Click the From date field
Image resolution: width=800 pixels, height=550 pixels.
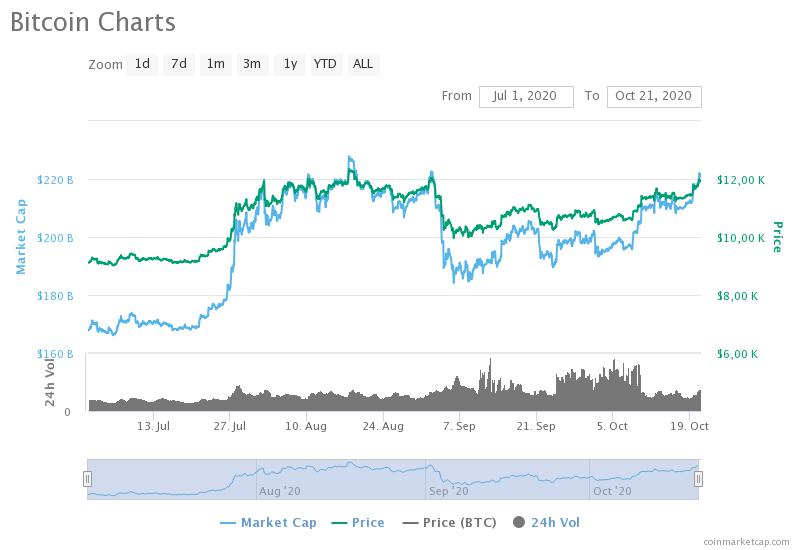[526, 96]
